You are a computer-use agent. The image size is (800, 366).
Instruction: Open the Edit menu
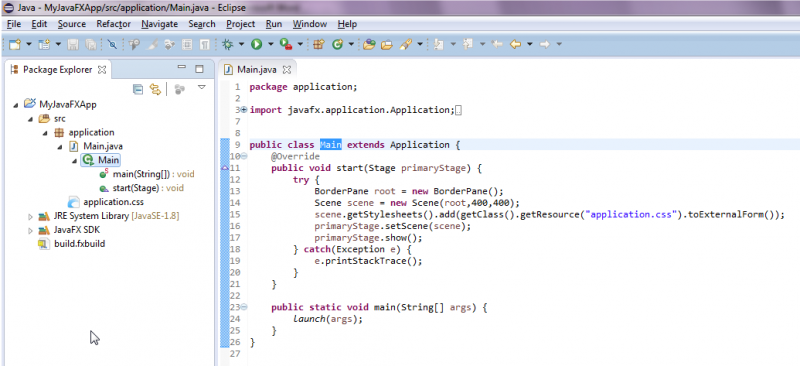pyautogui.click(x=39, y=24)
